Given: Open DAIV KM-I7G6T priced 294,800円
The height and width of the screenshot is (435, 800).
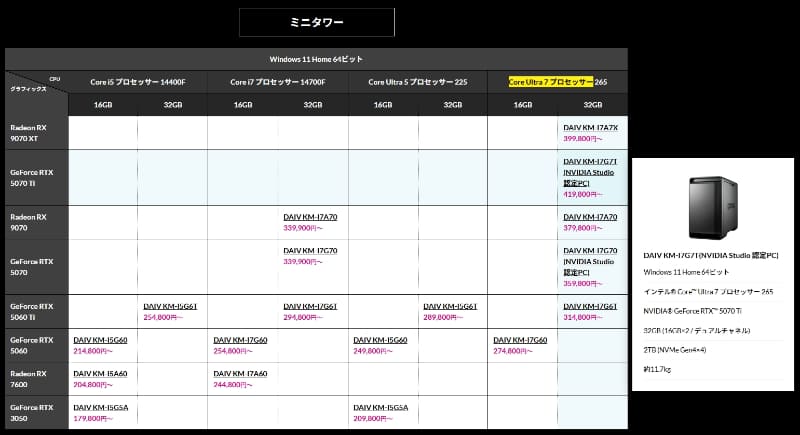Looking at the screenshot, I should pos(310,306).
